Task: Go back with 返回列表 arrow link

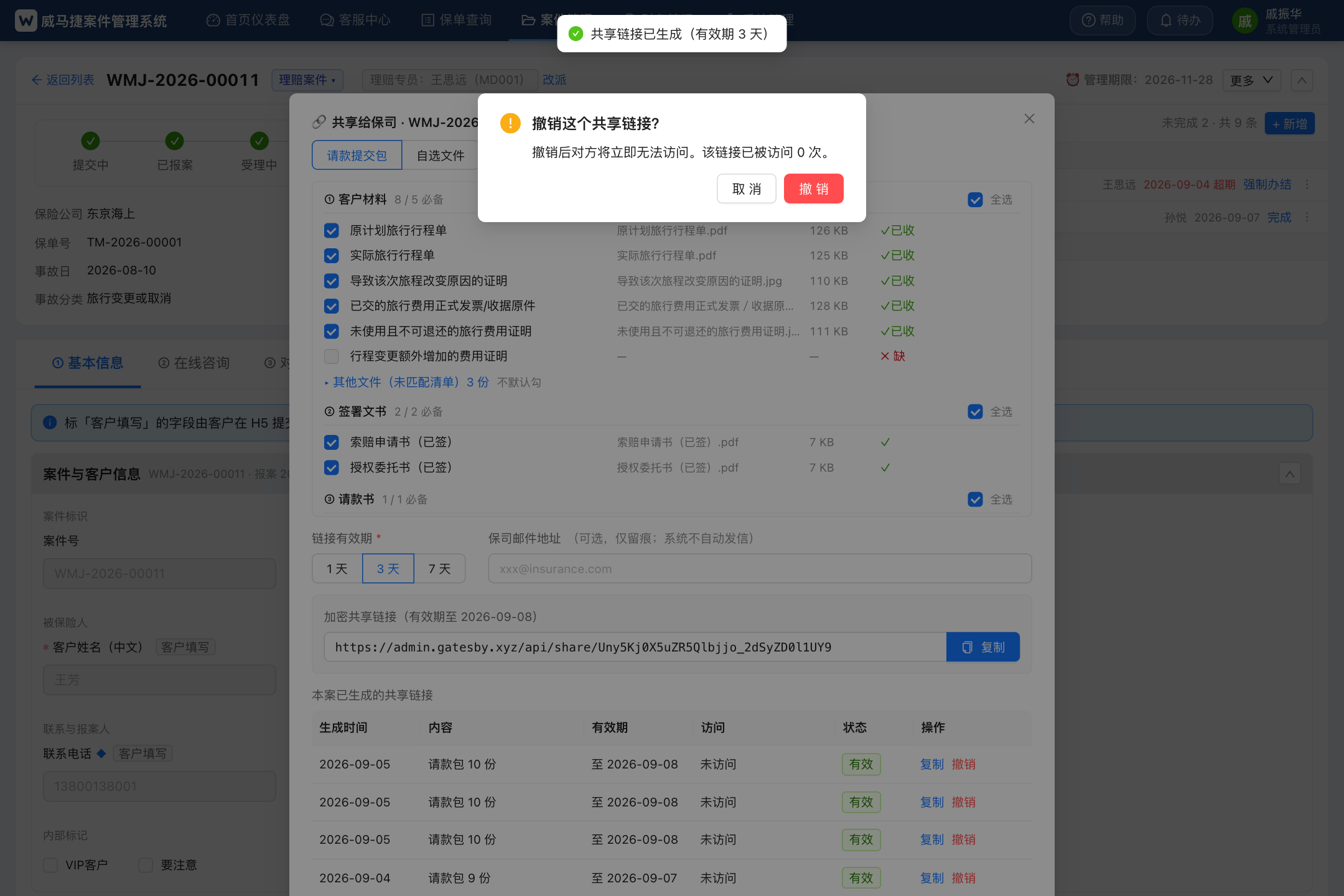Action: (x=63, y=80)
